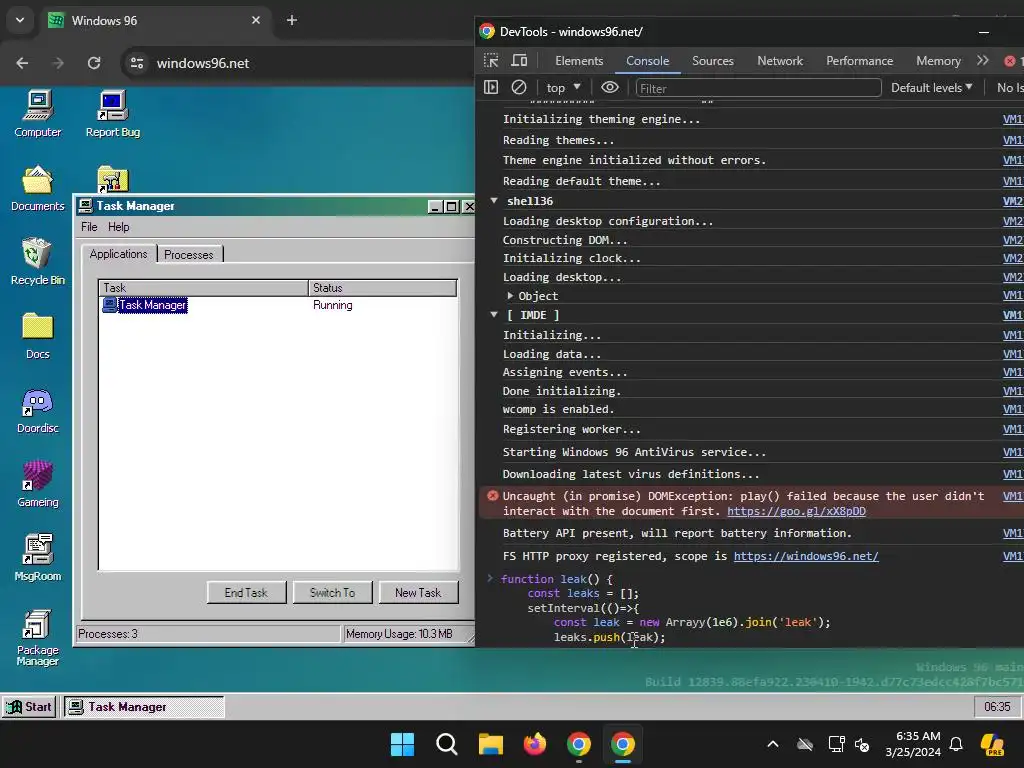Click the 'Registering worker...' console line
The image size is (1024, 768).
coord(571,430)
